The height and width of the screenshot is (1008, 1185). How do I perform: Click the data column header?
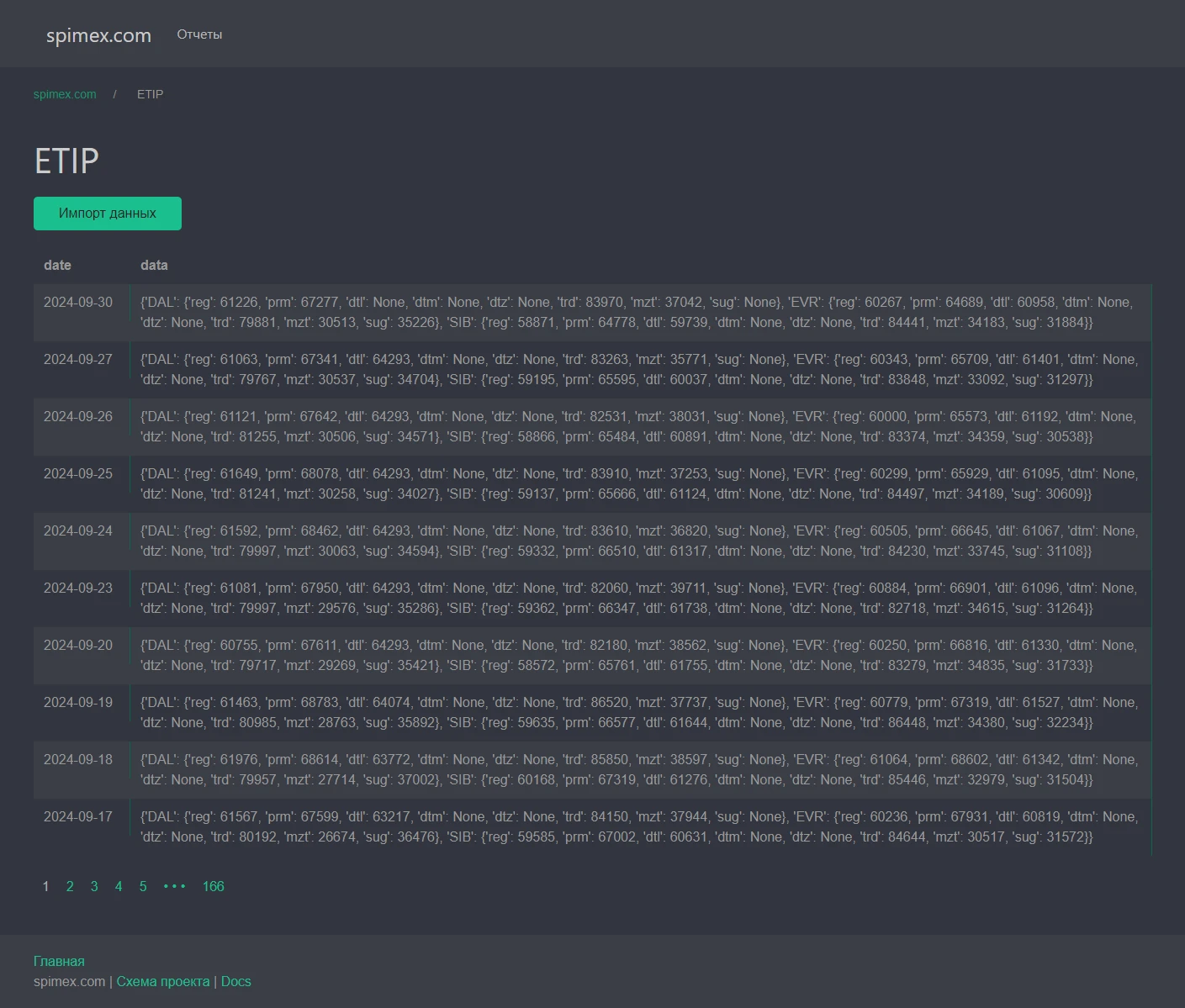[154, 265]
